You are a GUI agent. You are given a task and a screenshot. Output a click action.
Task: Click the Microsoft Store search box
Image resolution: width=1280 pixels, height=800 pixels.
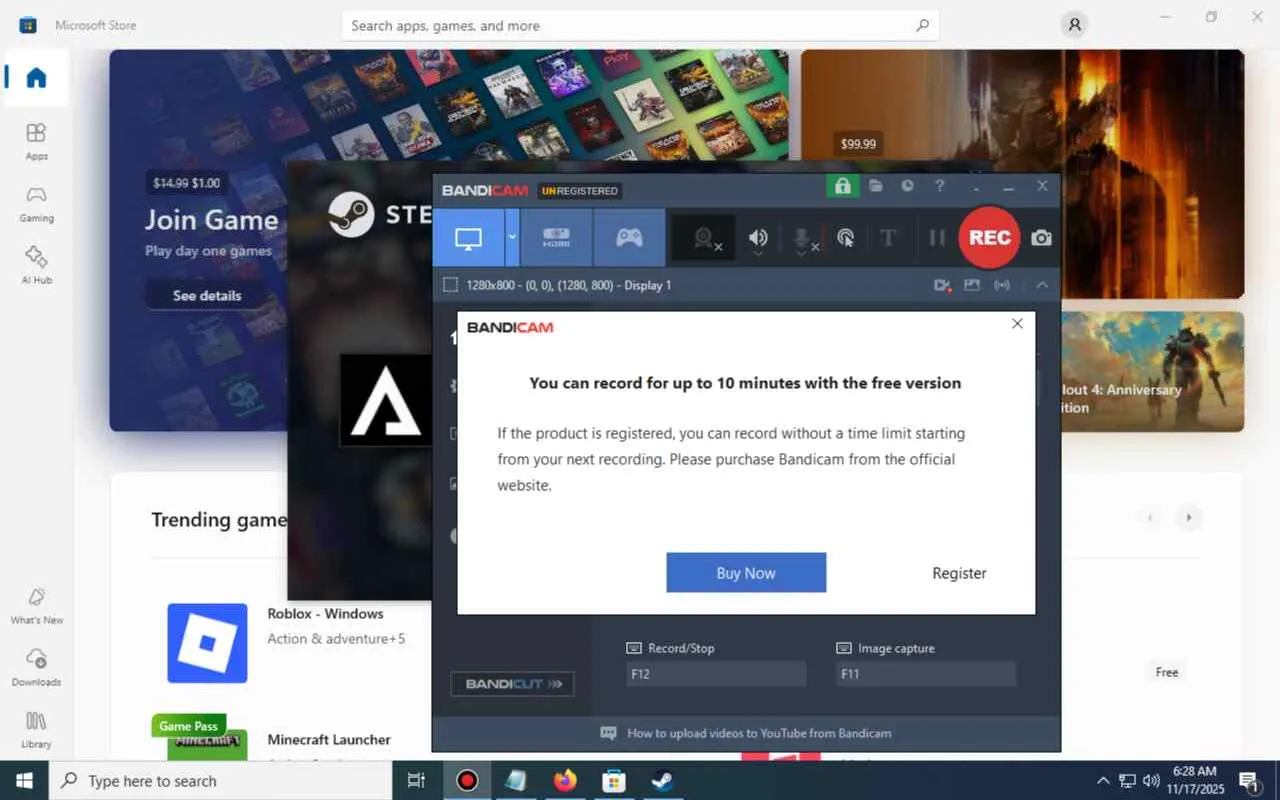(640, 26)
